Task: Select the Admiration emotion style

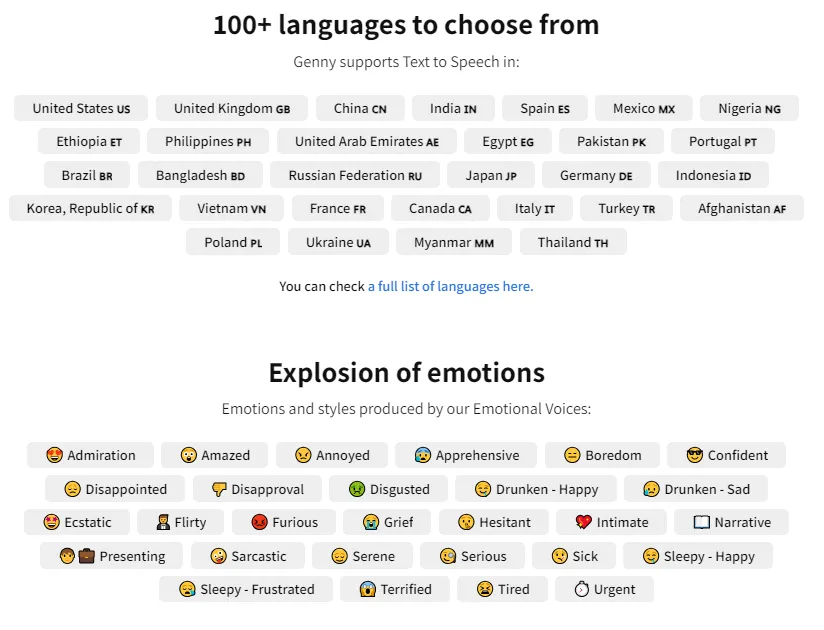Action: point(89,455)
